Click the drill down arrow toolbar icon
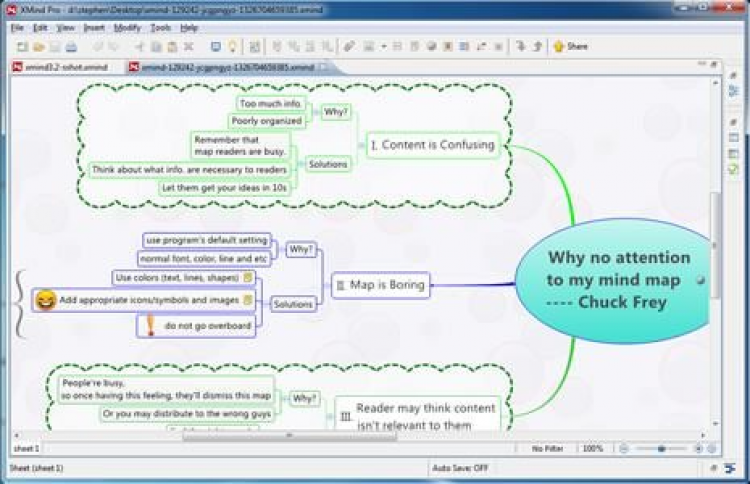The width and height of the screenshot is (750, 484). pos(520,46)
